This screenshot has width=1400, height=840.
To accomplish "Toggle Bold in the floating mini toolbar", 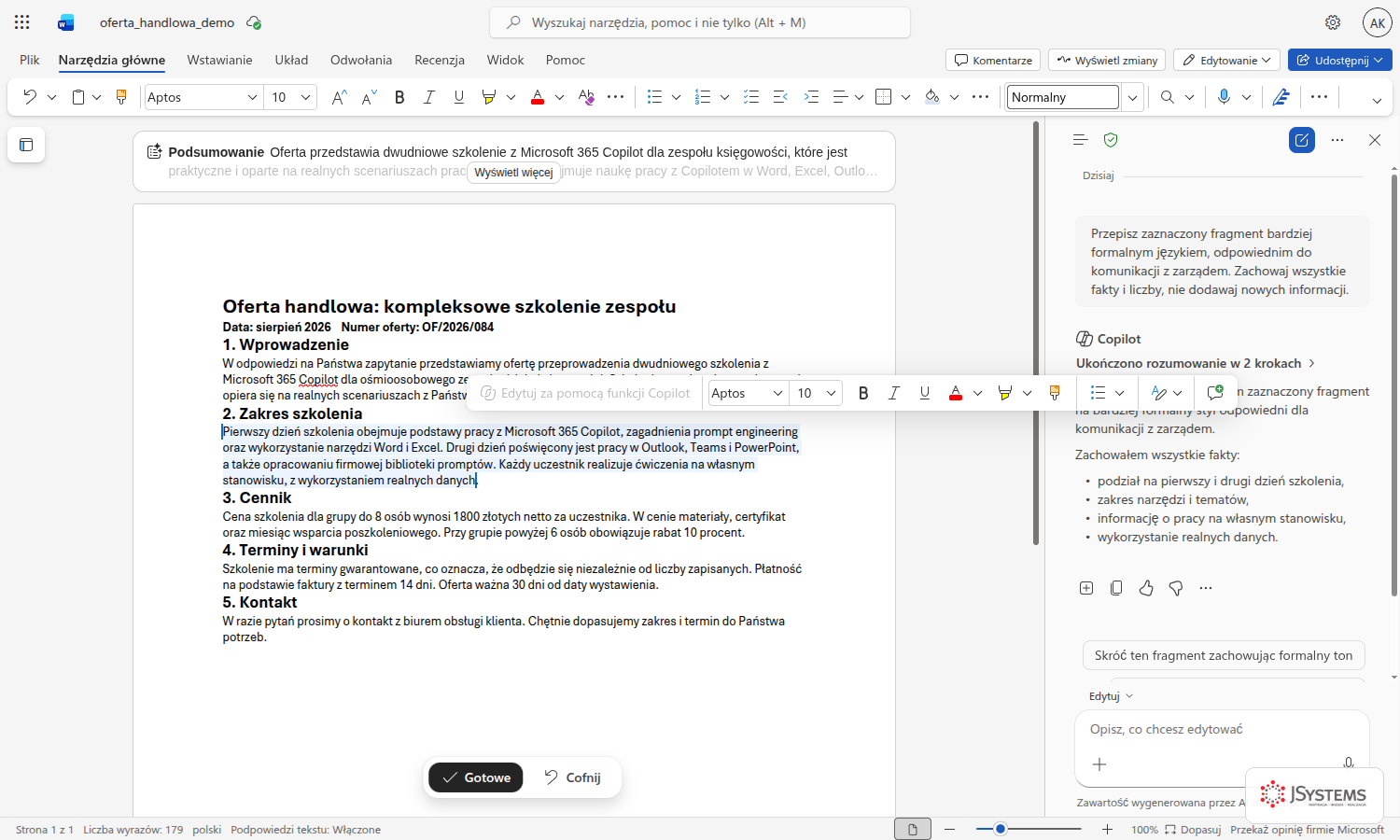I will coord(863,393).
